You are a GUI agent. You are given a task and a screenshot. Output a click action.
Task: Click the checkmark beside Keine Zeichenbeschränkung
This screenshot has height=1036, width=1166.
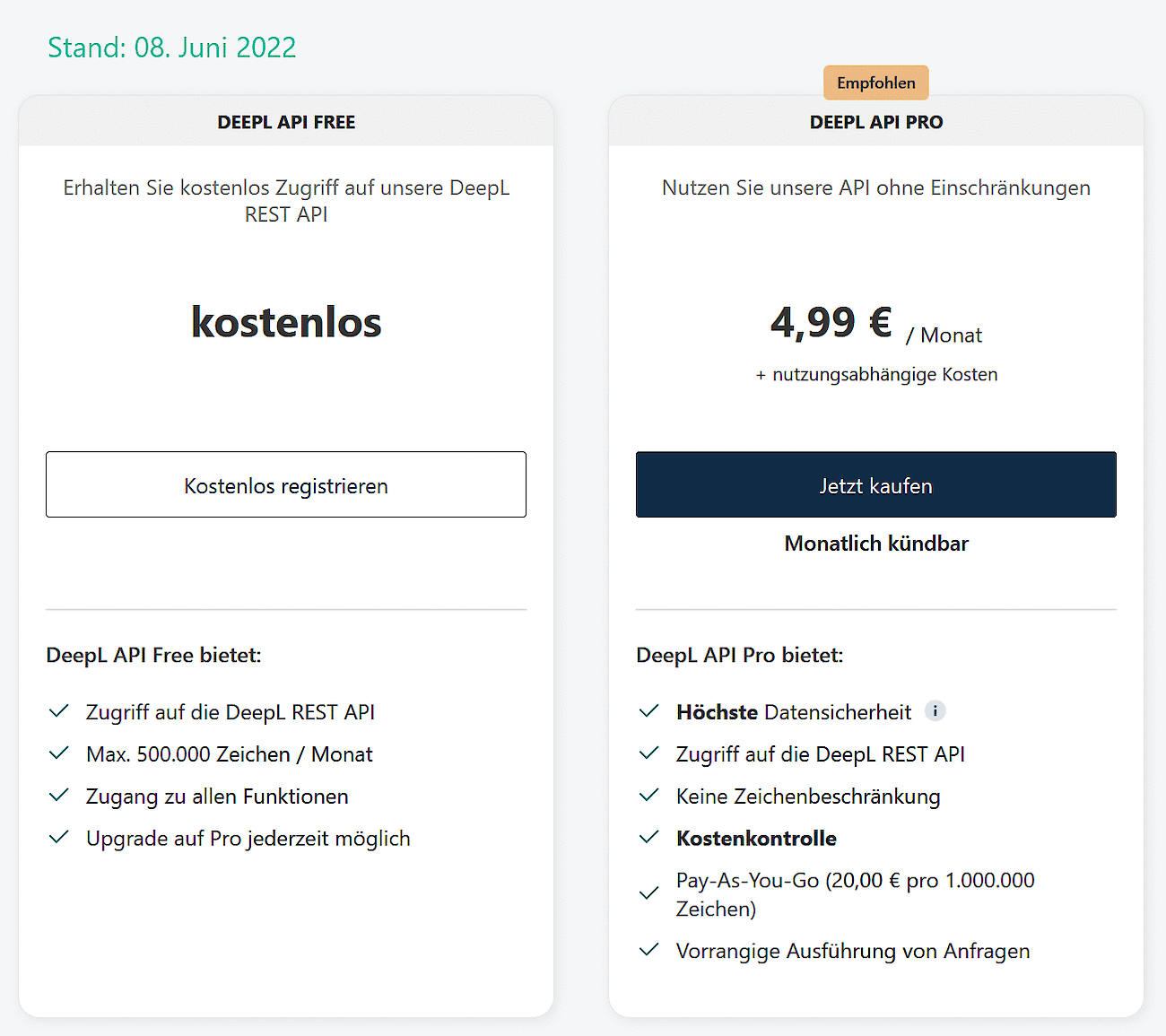pos(648,796)
